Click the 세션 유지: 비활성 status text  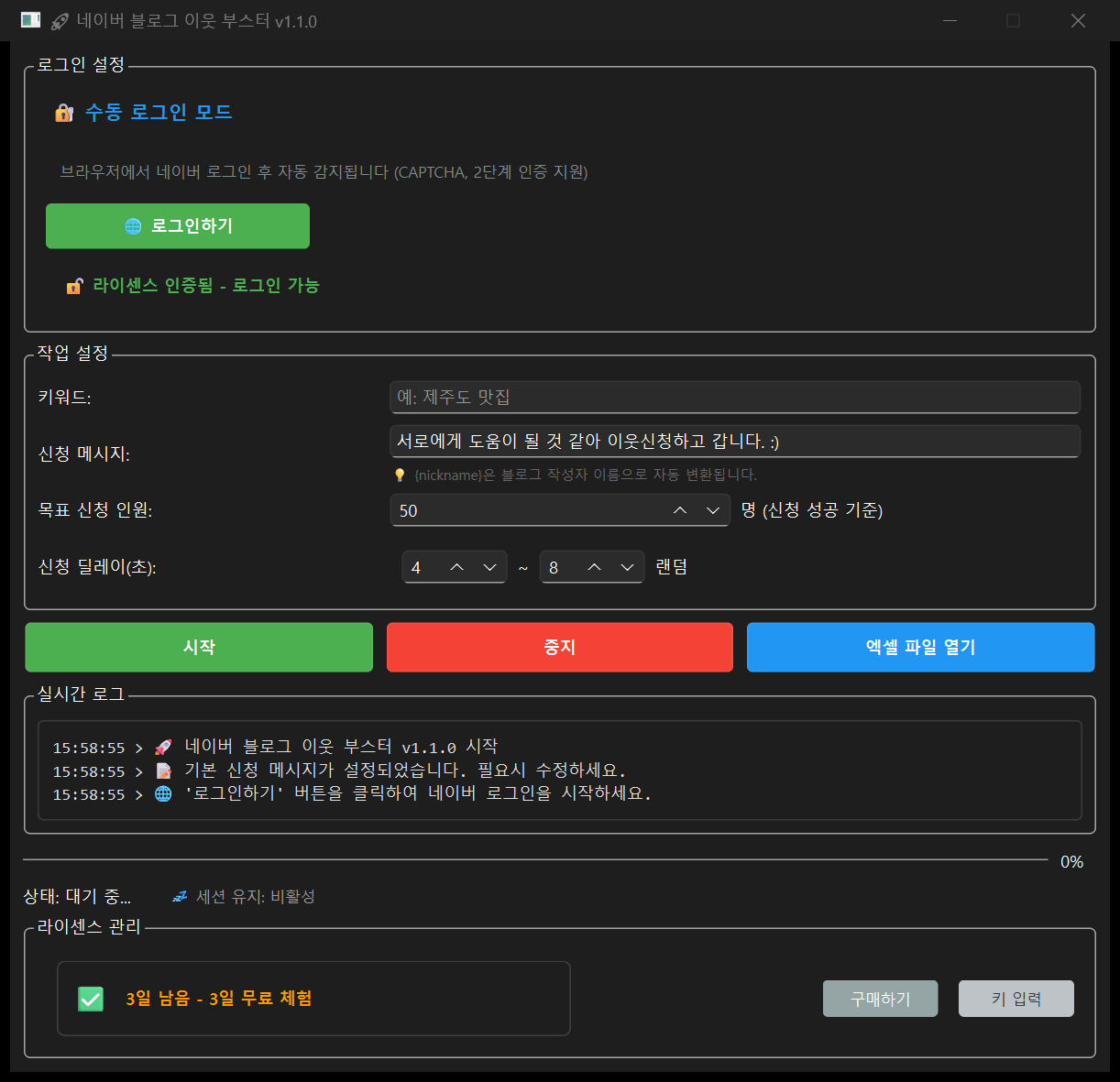(256, 896)
